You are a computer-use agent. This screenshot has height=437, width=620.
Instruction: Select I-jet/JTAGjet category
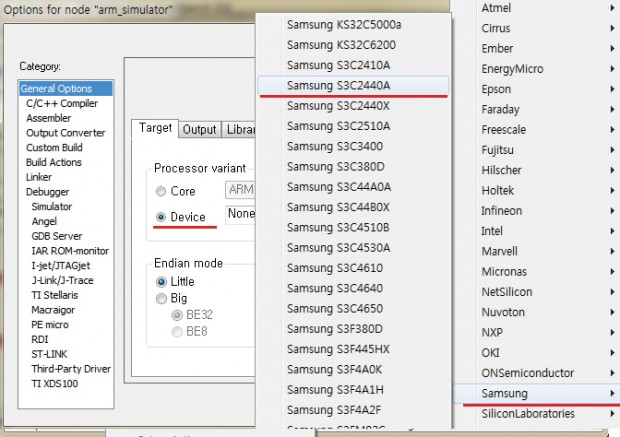click(61, 265)
